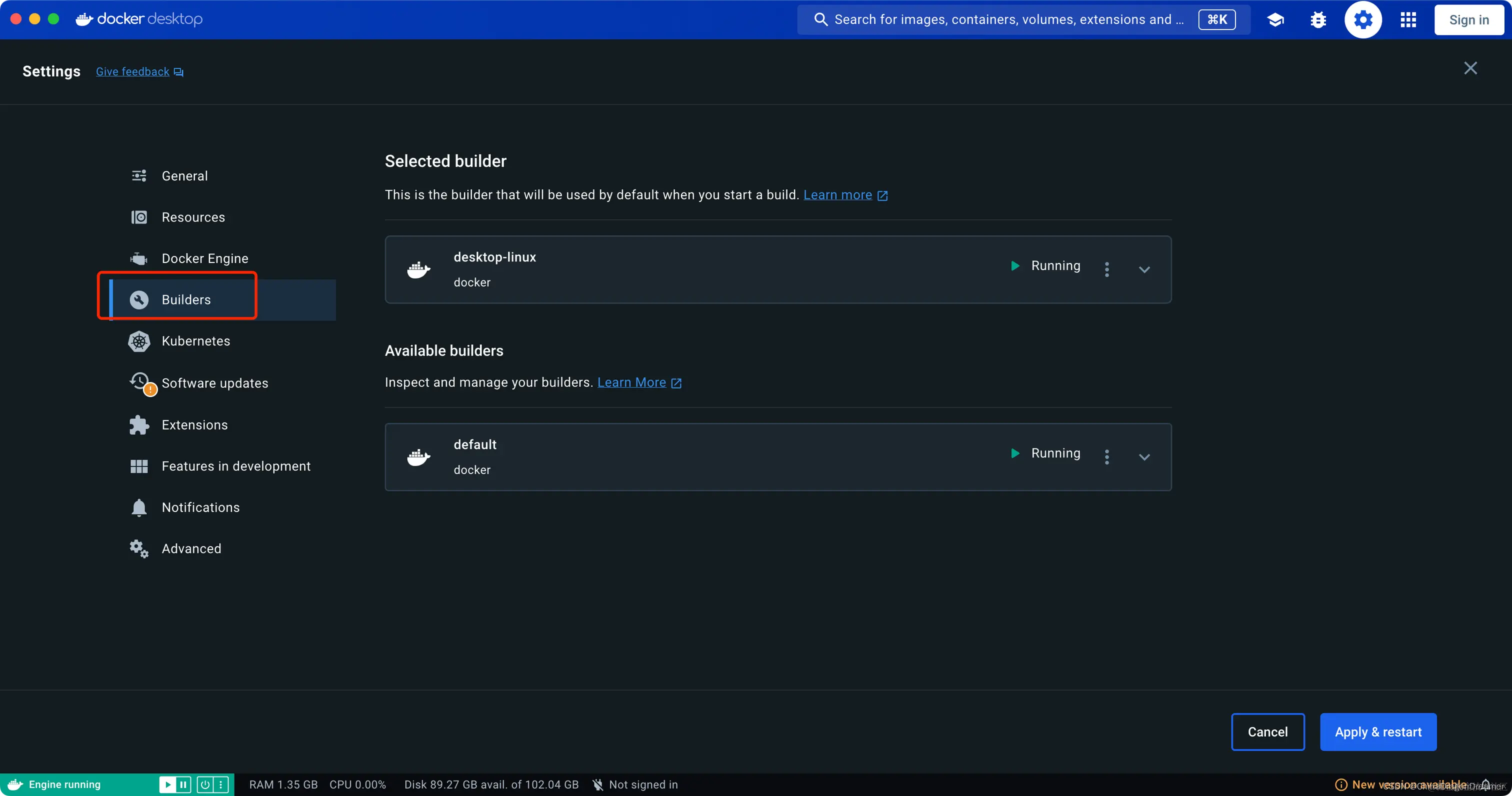This screenshot has width=1512, height=796.
Task: Click the search bar for images and containers
Action: coord(1003,20)
